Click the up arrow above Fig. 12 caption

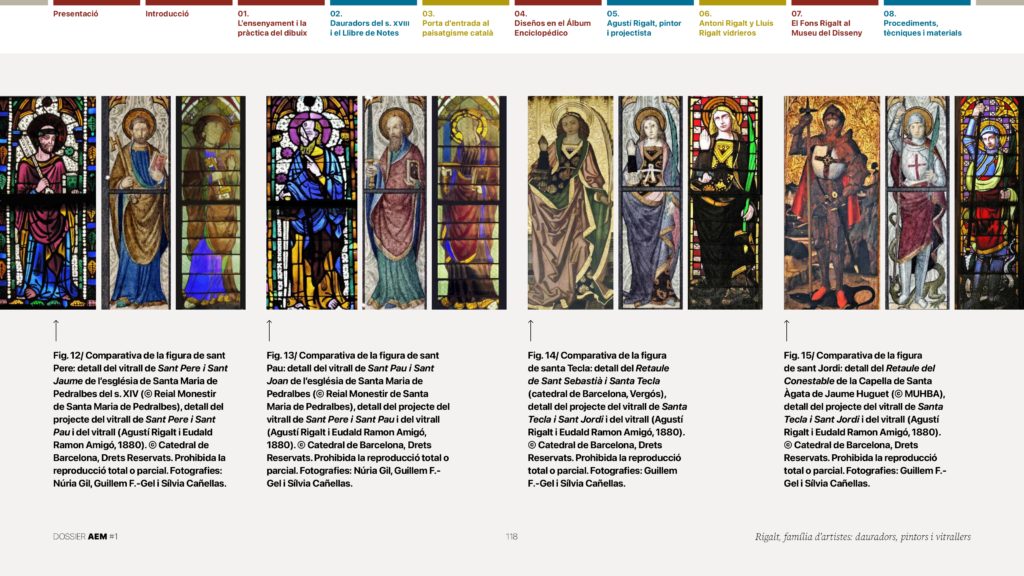[56, 330]
